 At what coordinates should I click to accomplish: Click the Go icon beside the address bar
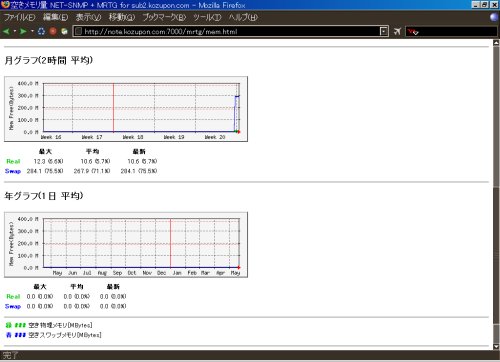(x=397, y=32)
